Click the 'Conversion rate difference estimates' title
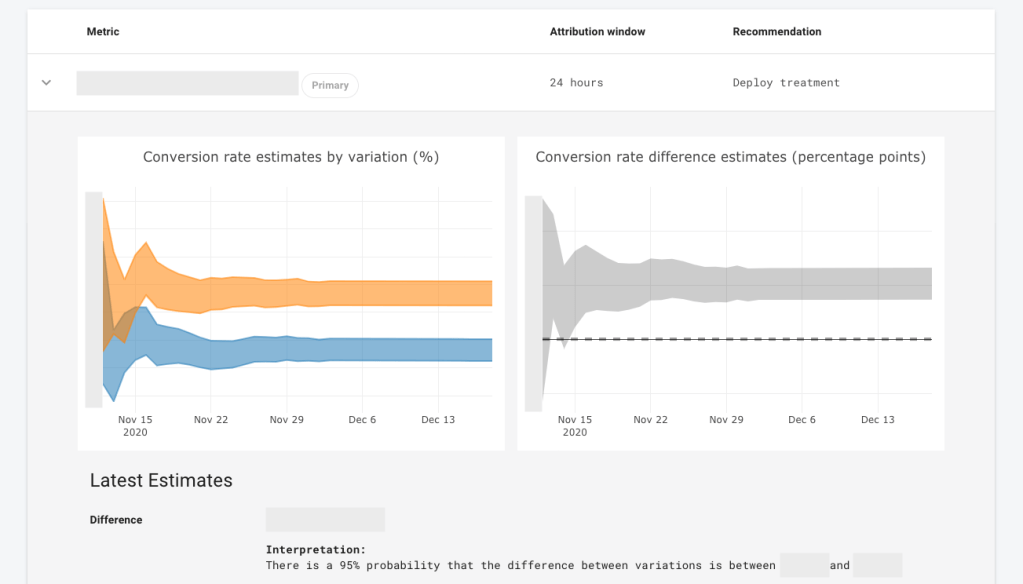The image size is (1023, 584). click(x=730, y=157)
